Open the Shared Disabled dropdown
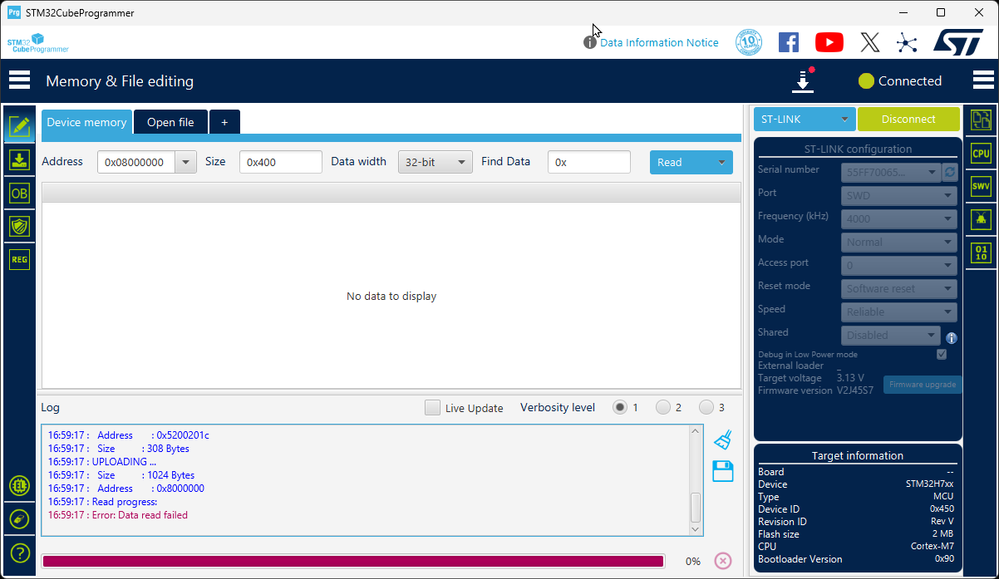The image size is (999, 579). tap(890, 335)
